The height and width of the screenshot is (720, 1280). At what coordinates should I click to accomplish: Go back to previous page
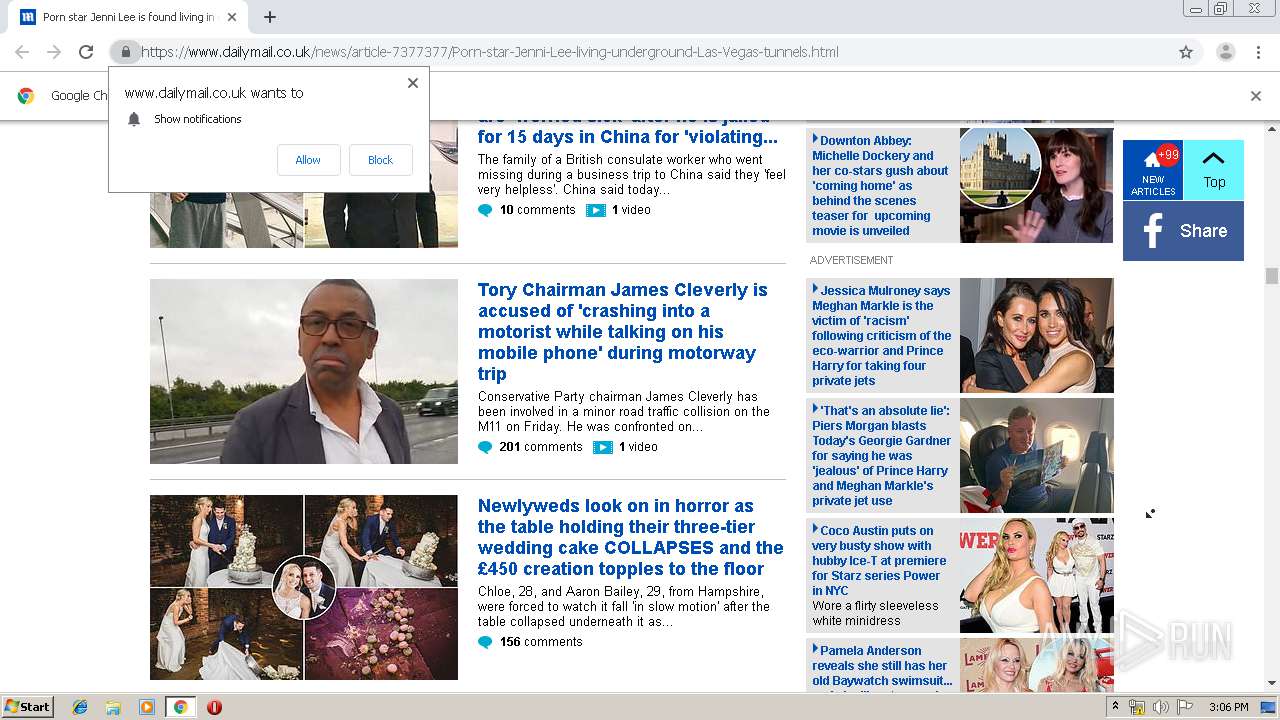point(22,52)
